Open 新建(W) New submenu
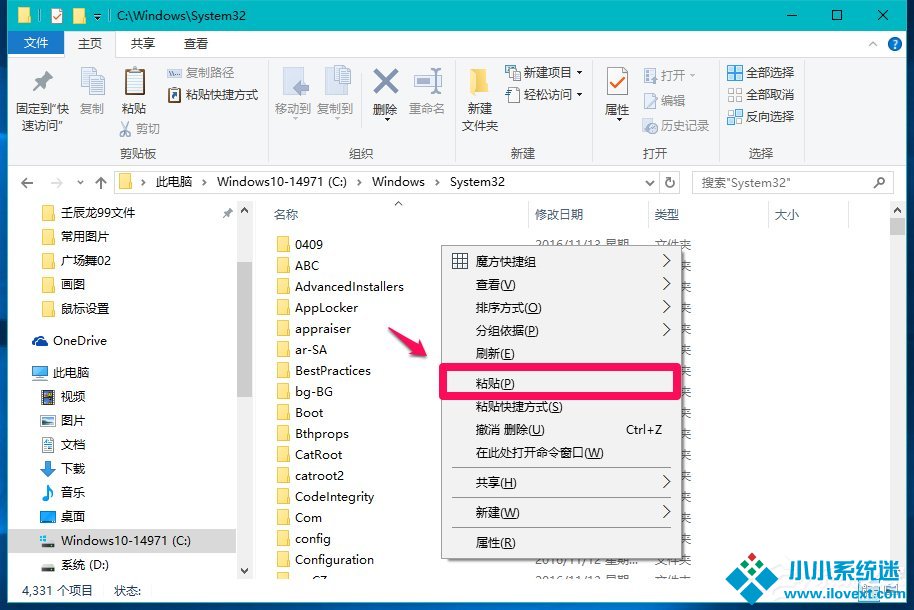 561,513
